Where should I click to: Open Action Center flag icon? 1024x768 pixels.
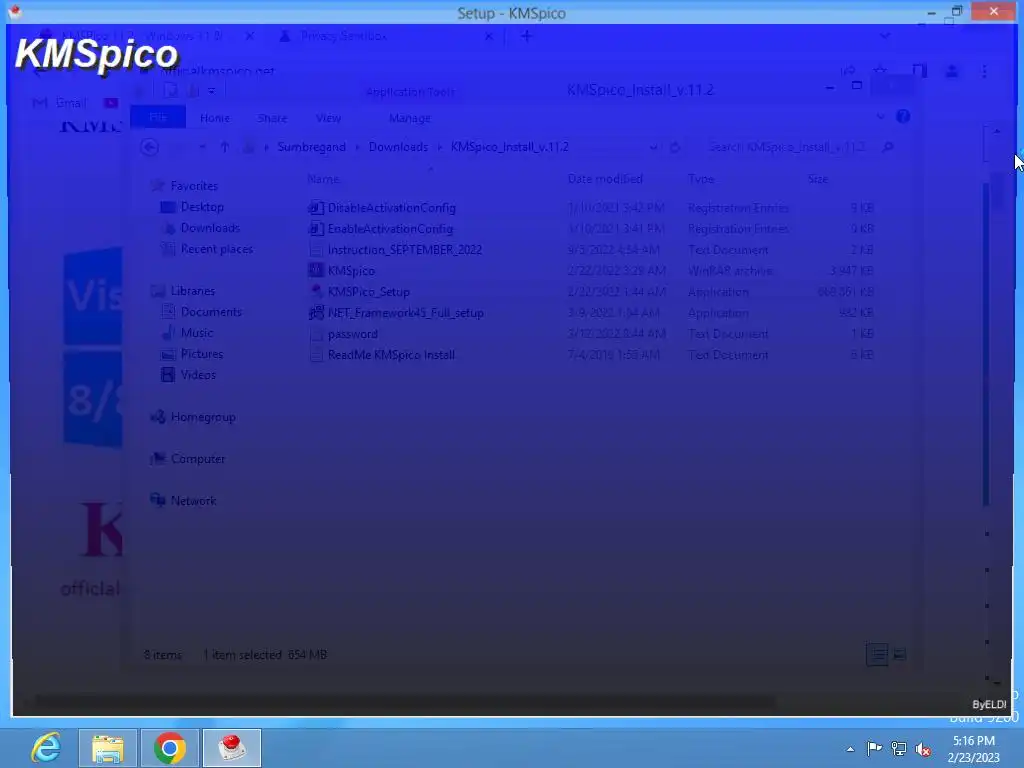point(874,749)
